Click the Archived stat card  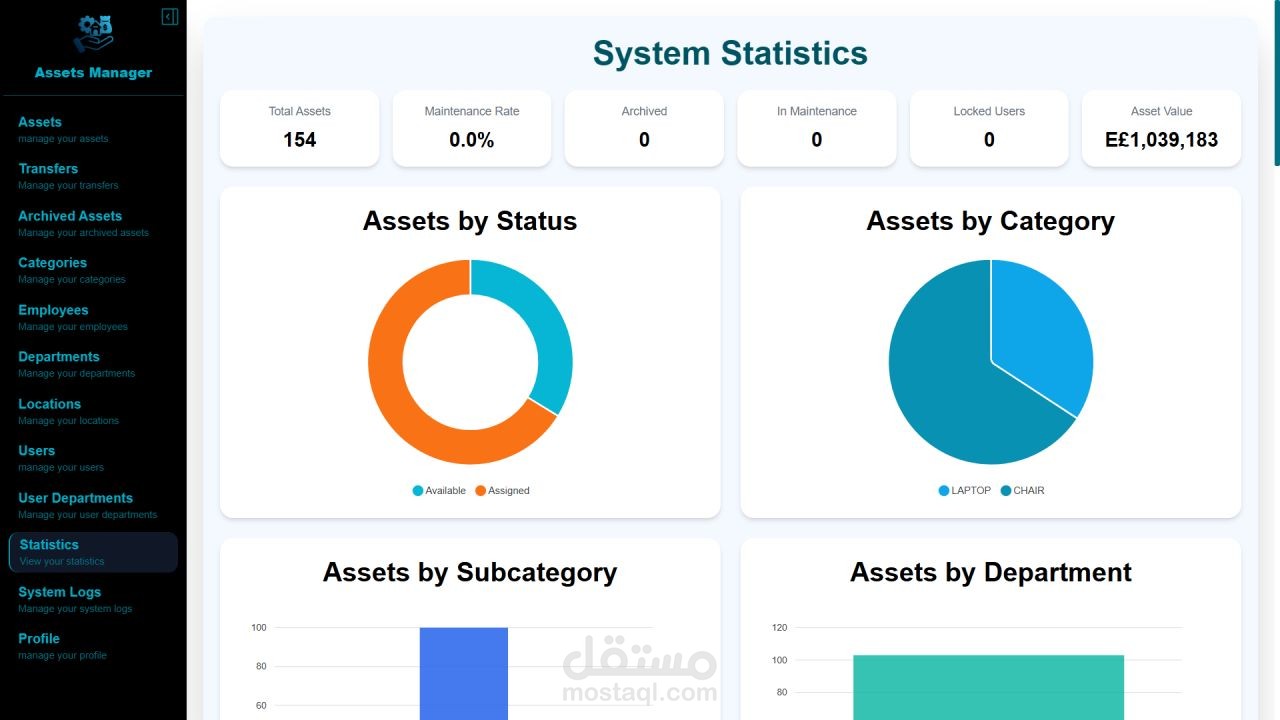pyautogui.click(x=644, y=128)
